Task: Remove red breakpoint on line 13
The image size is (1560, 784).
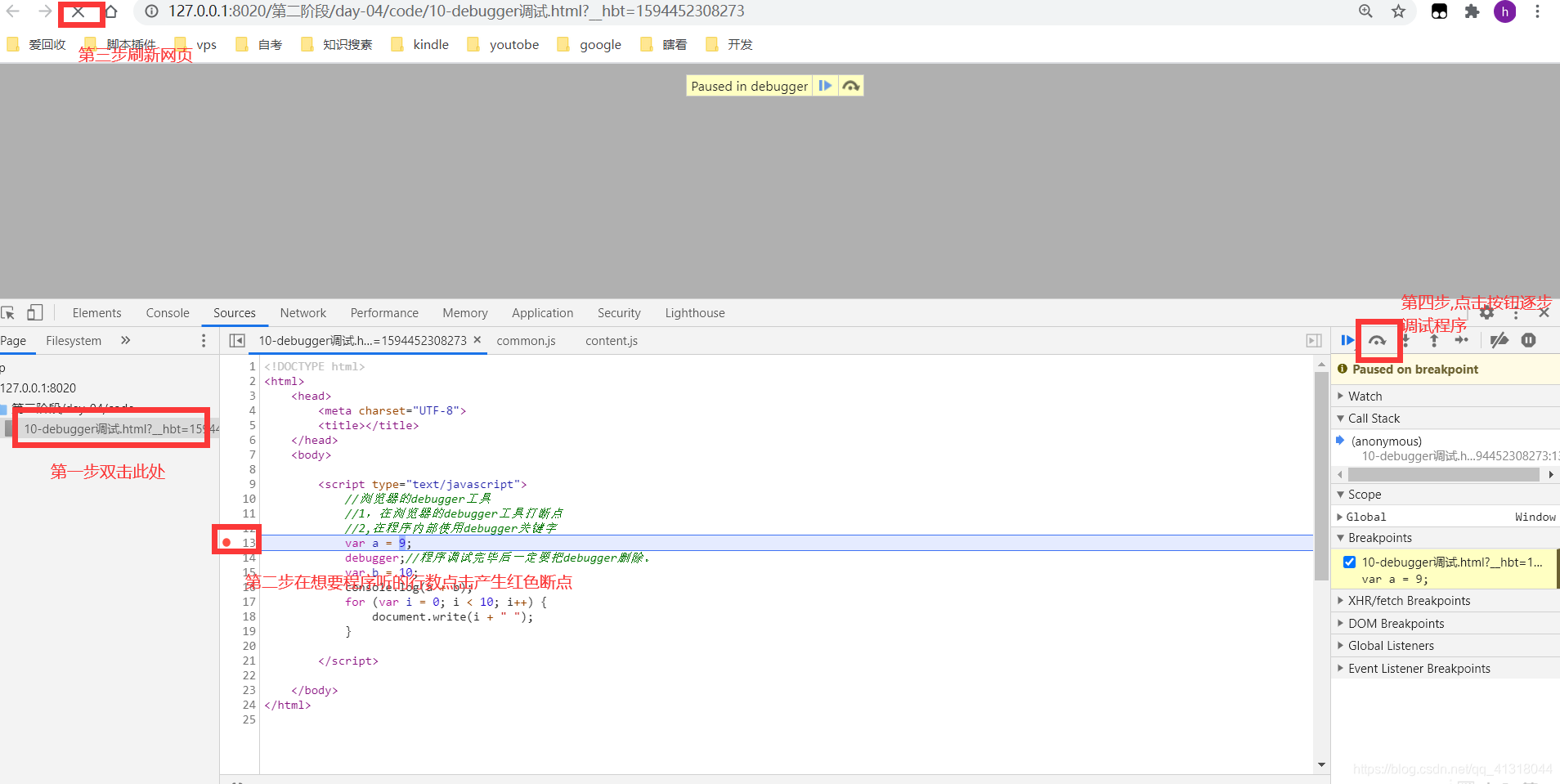Action: [226, 543]
